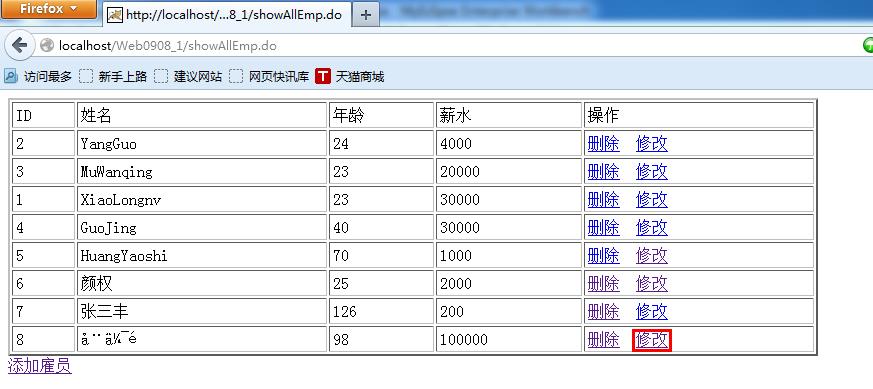The image size is (873, 389).
Task: Click the red T Tmall bookmark icon
Action: click(x=323, y=76)
